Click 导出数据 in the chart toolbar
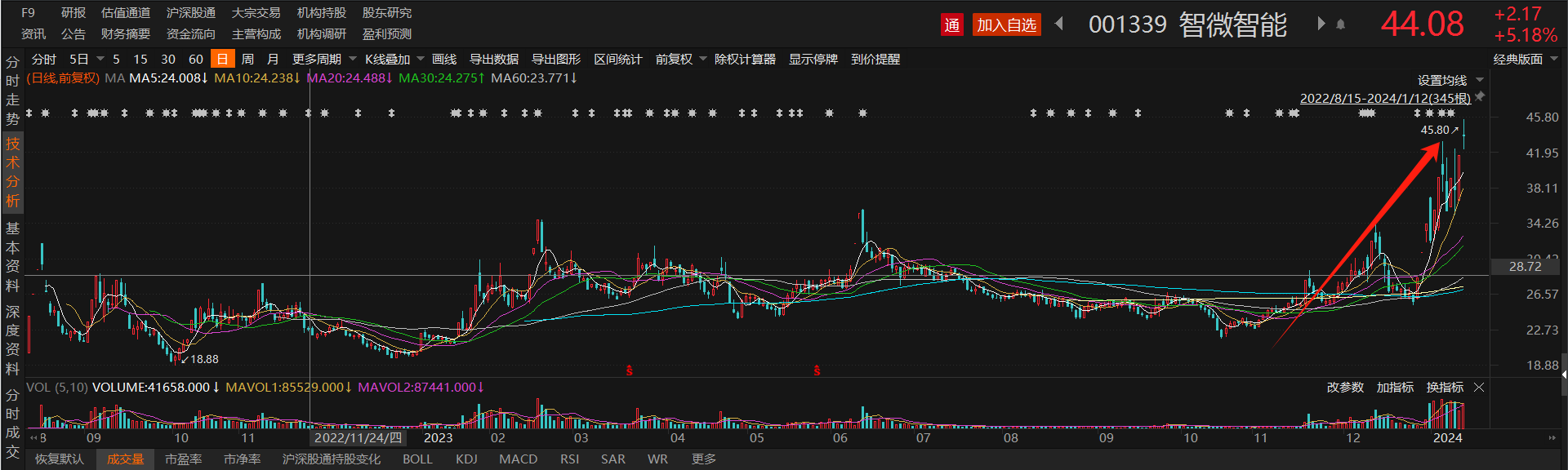The image size is (1568, 470). (493, 59)
